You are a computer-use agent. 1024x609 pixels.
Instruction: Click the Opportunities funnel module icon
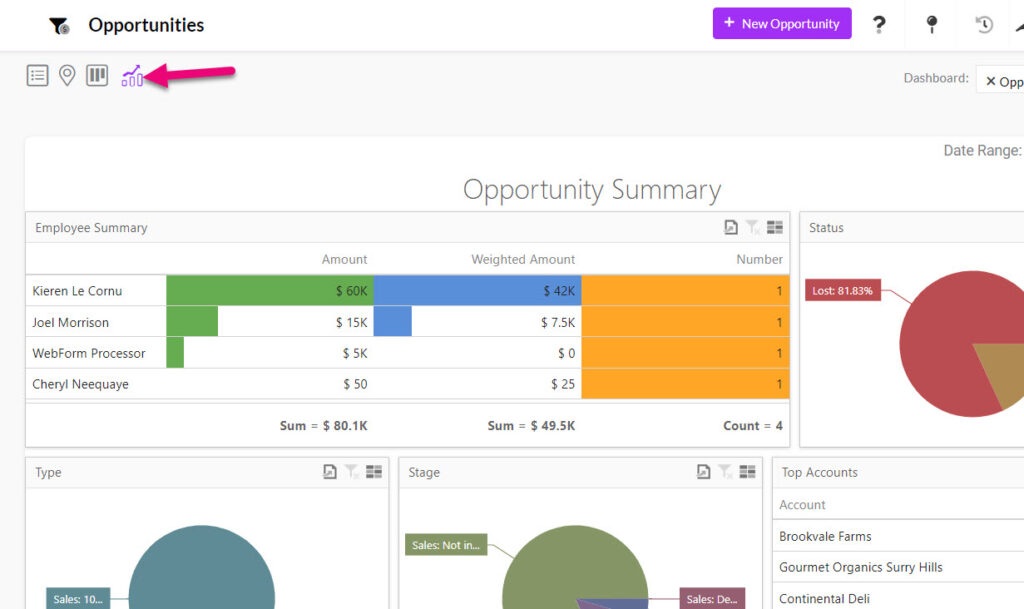(59, 25)
